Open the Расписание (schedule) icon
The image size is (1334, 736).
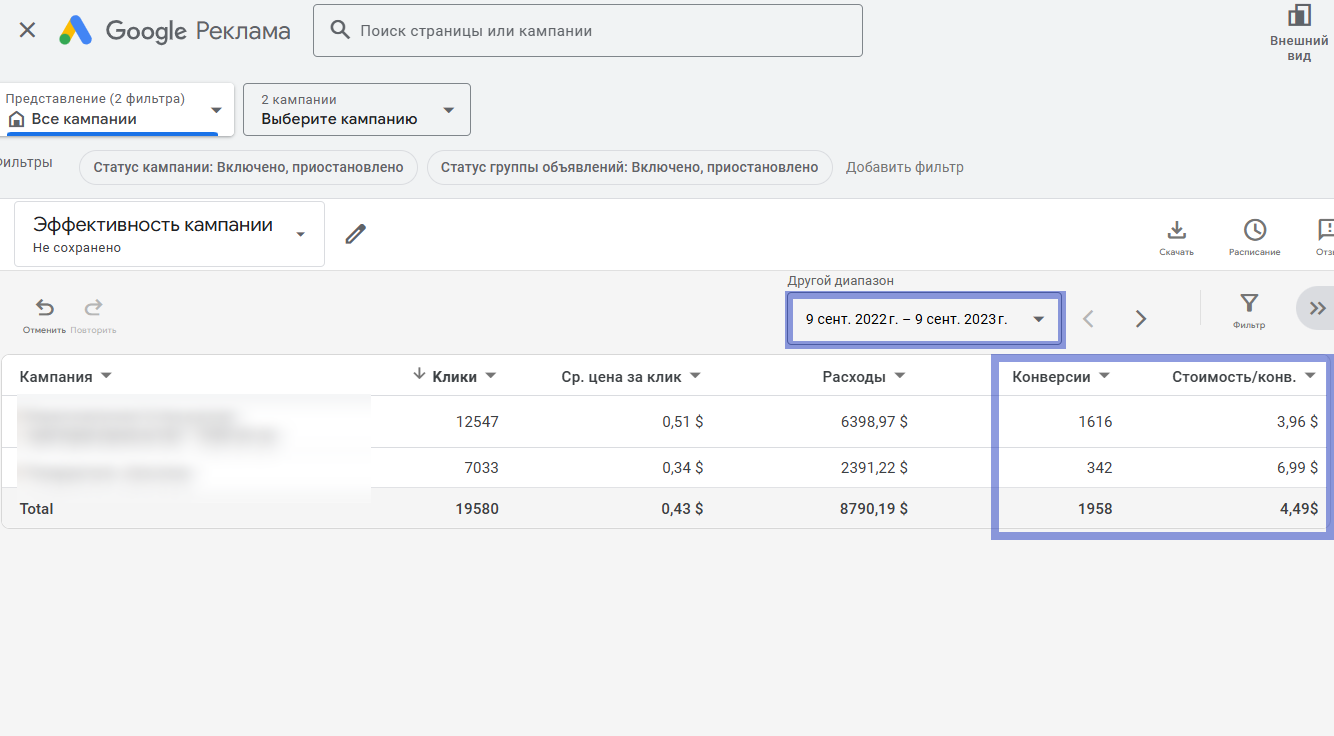[x=1254, y=230]
